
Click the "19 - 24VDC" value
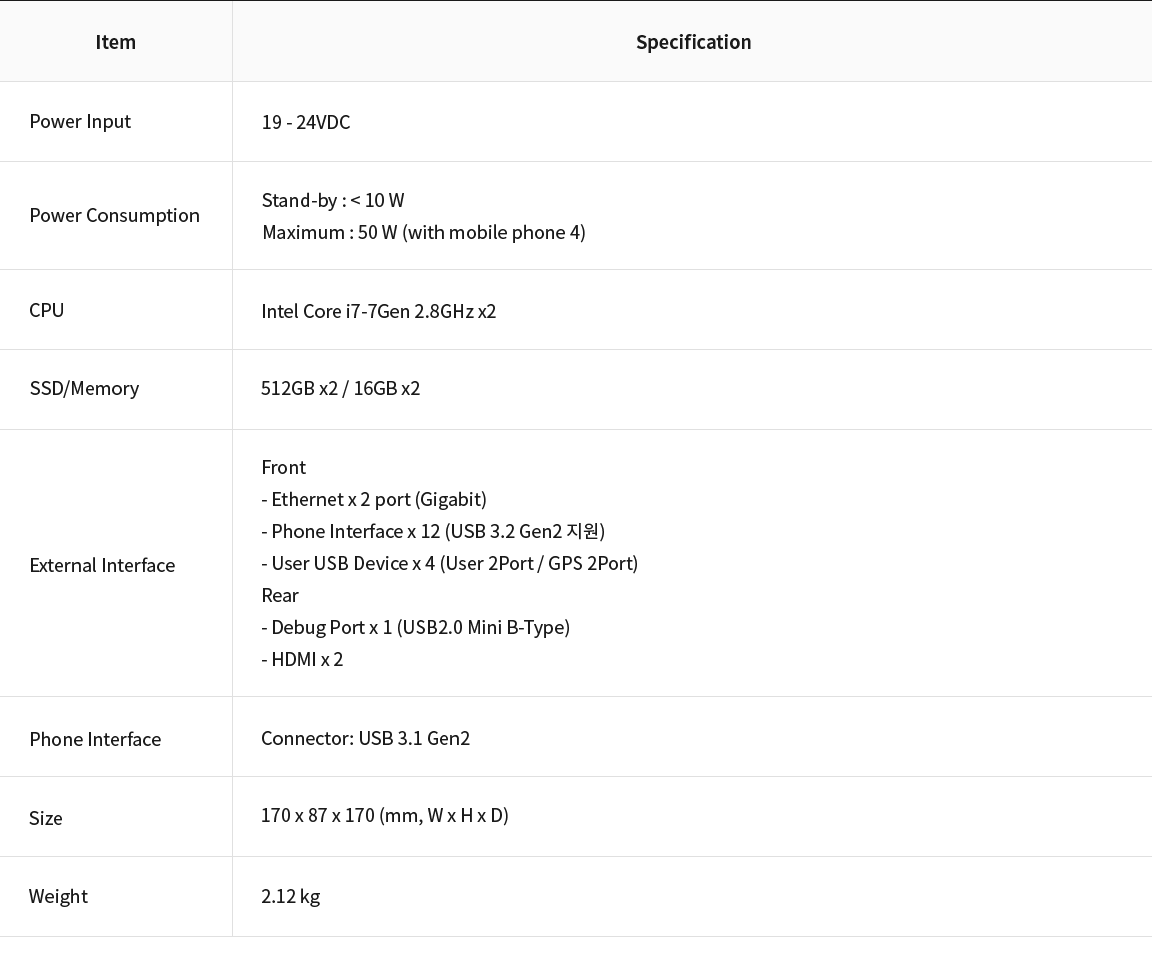pyautogui.click(x=306, y=122)
